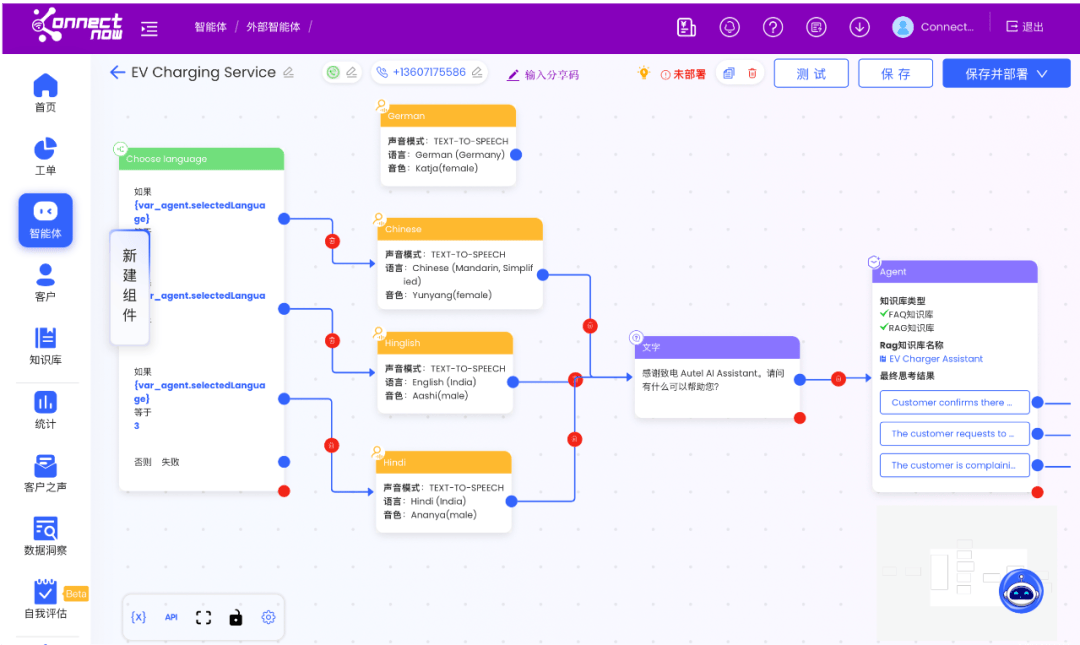Open the variables {x} panel

coord(139,617)
